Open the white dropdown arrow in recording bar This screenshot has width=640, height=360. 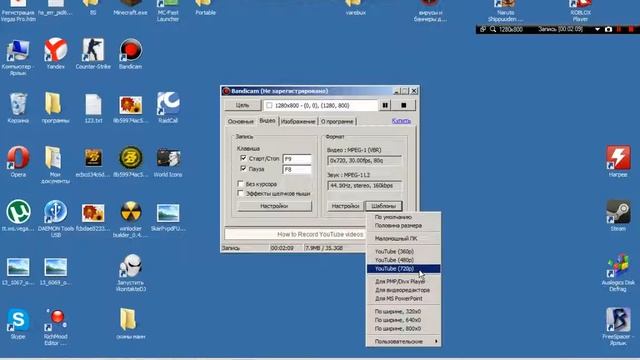click(598, 29)
